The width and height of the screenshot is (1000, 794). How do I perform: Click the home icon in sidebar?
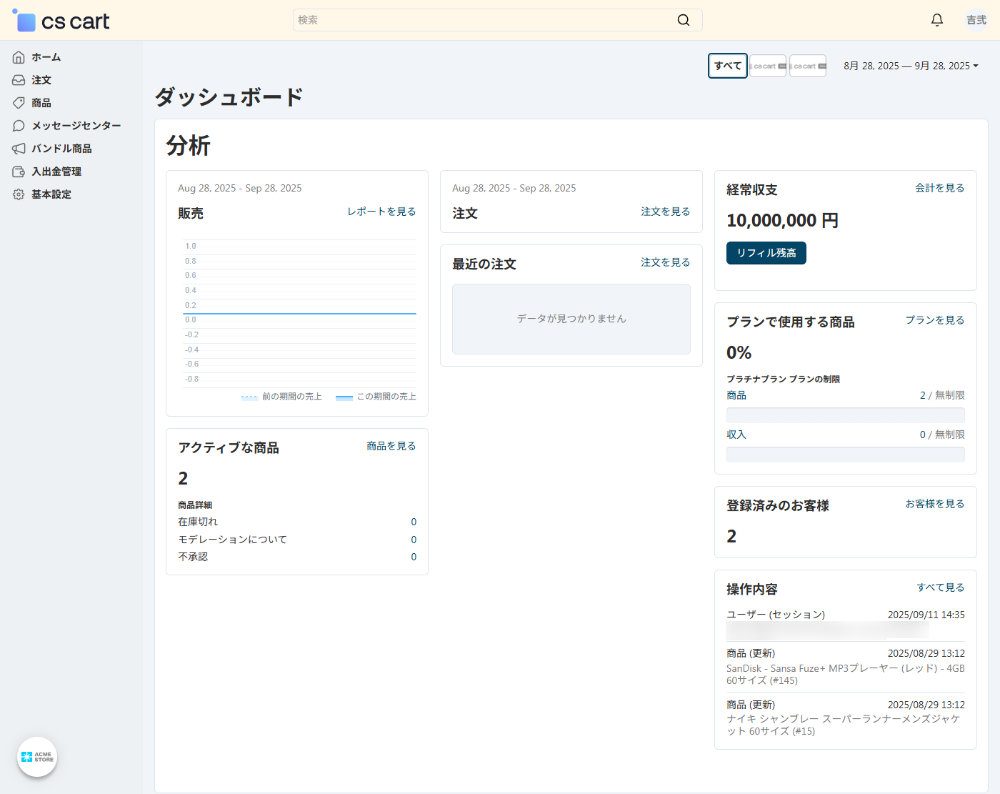point(18,57)
